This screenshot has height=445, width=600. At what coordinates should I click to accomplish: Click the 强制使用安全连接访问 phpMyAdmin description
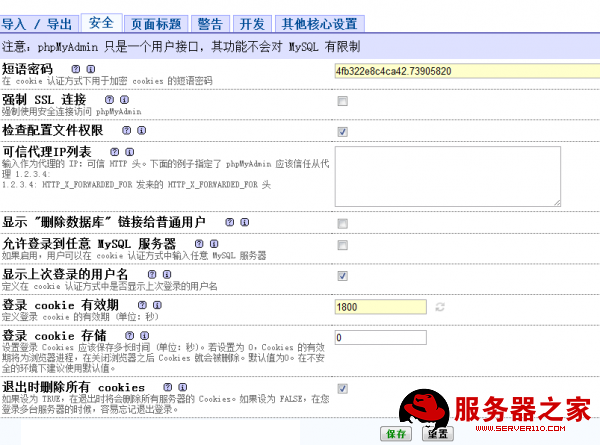click(x=72, y=111)
